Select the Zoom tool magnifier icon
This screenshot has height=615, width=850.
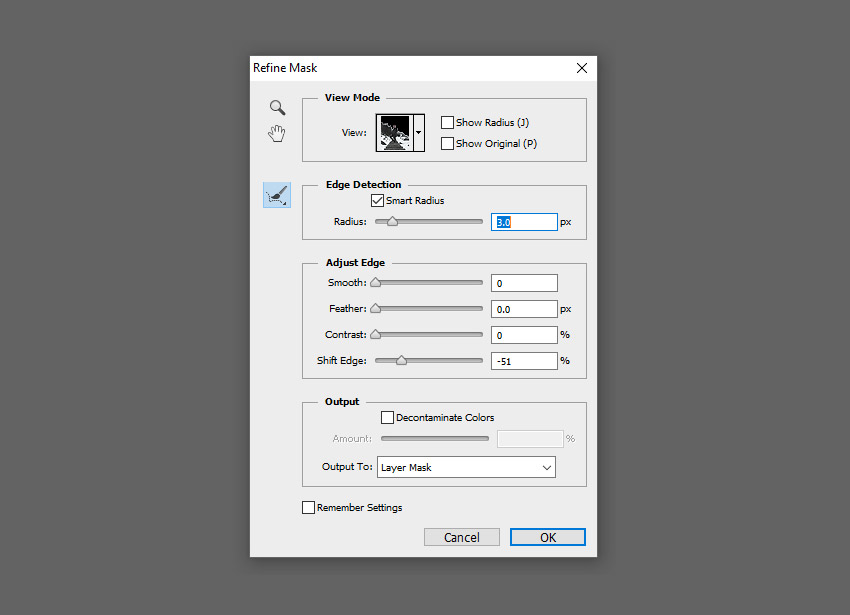(x=278, y=107)
